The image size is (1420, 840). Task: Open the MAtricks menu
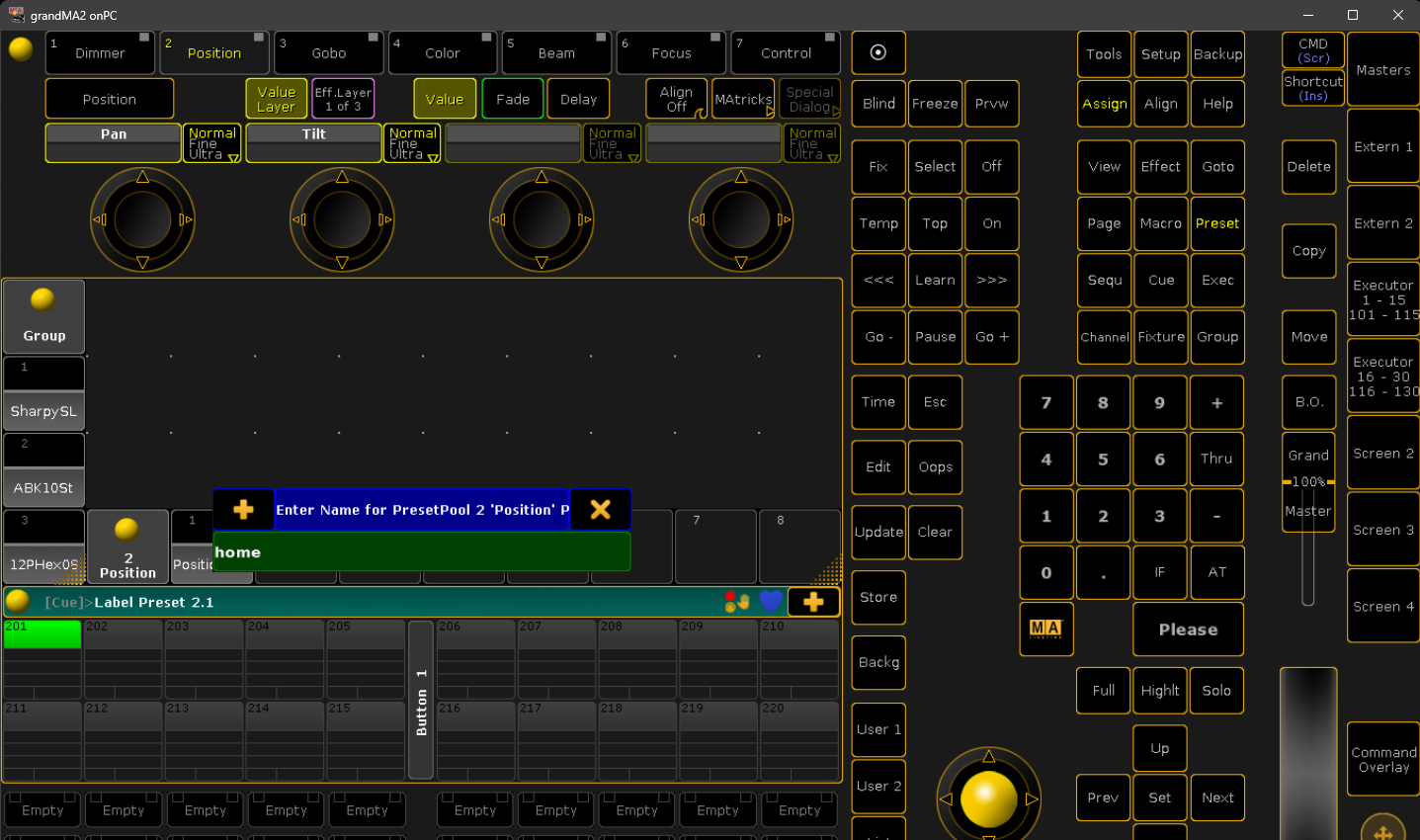click(743, 99)
